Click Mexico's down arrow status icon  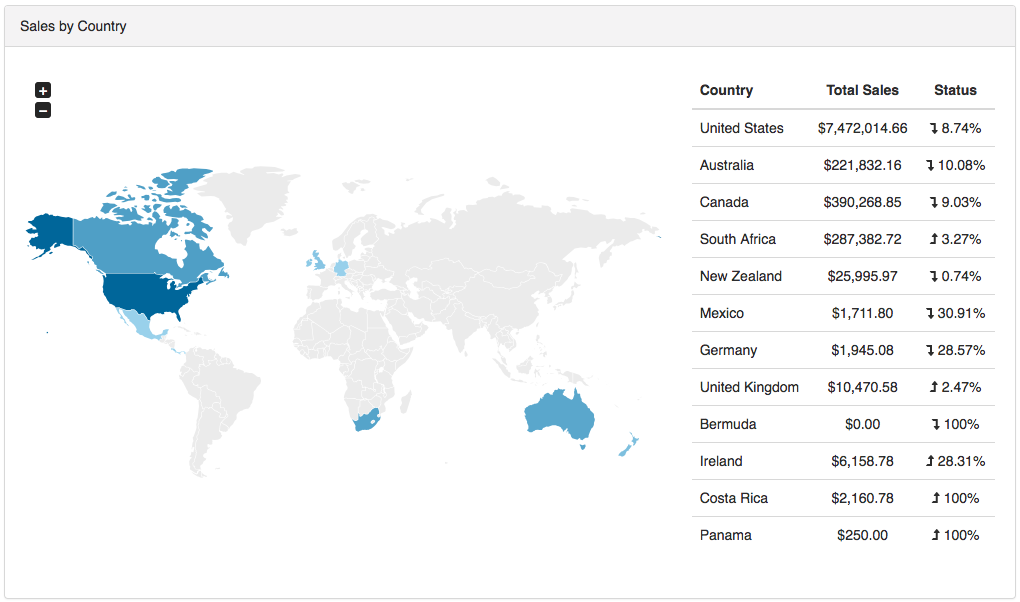tap(930, 313)
